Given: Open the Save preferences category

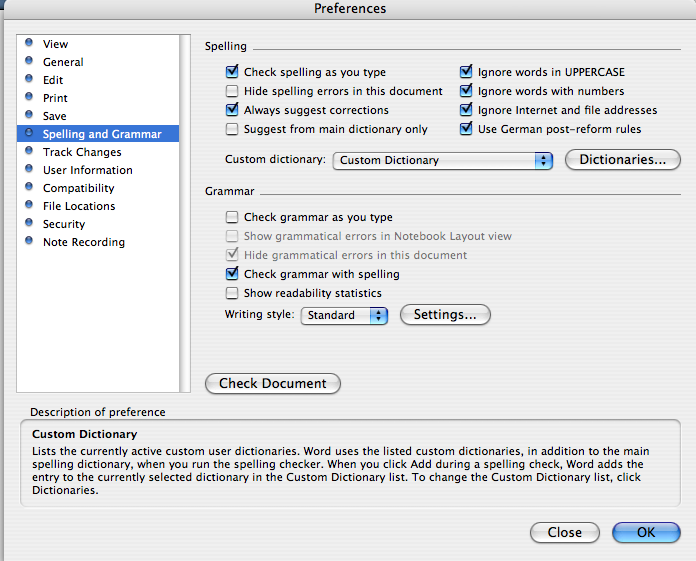Looking at the screenshot, I should 98,116.
